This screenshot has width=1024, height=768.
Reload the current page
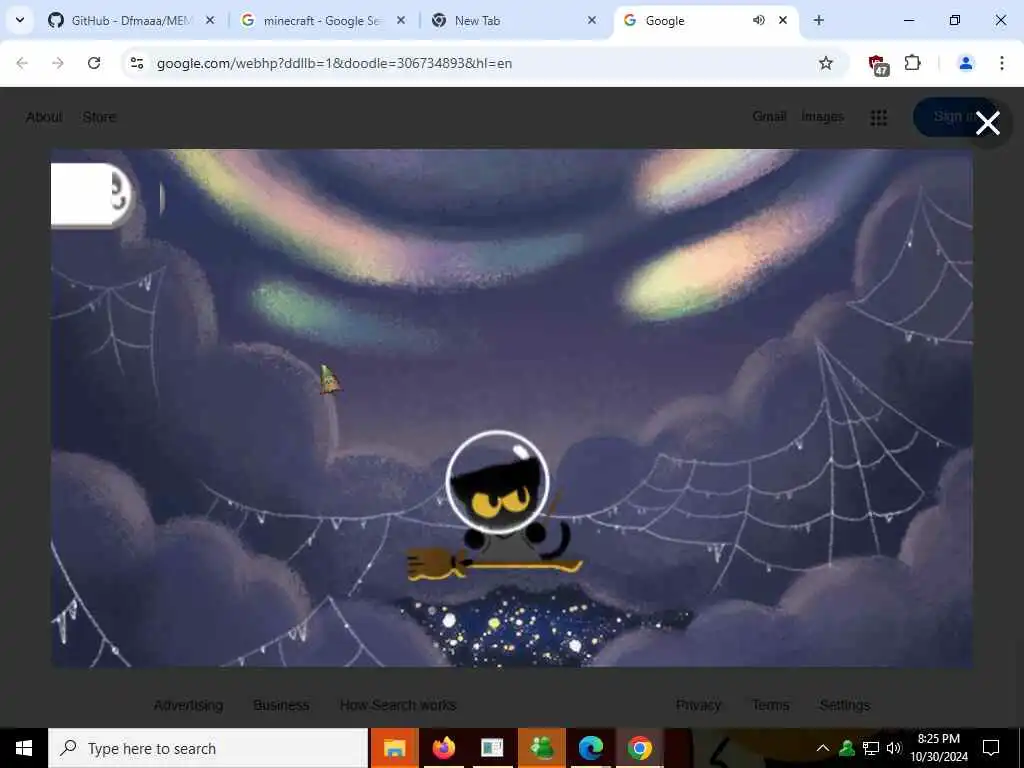pyautogui.click(x=94, y=63)
